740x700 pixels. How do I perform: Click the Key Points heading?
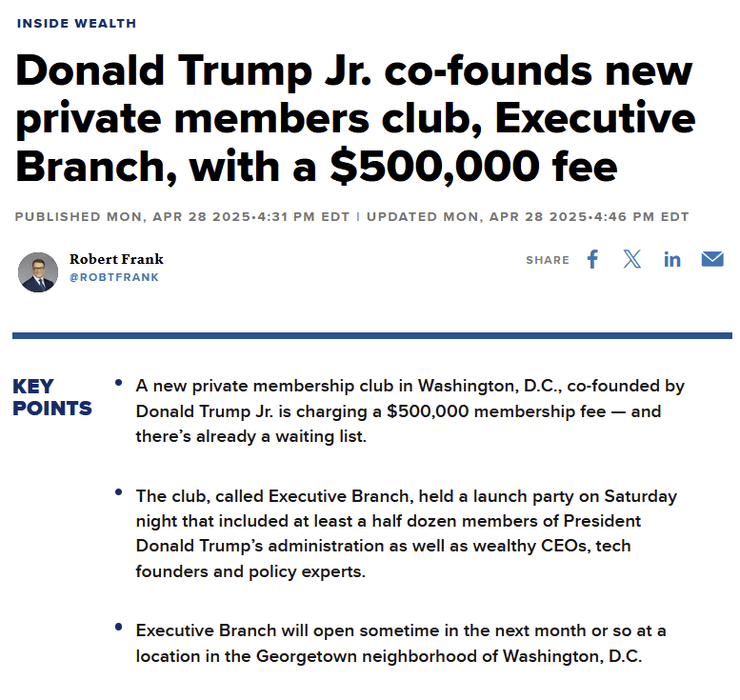click(x=52, y=397)
